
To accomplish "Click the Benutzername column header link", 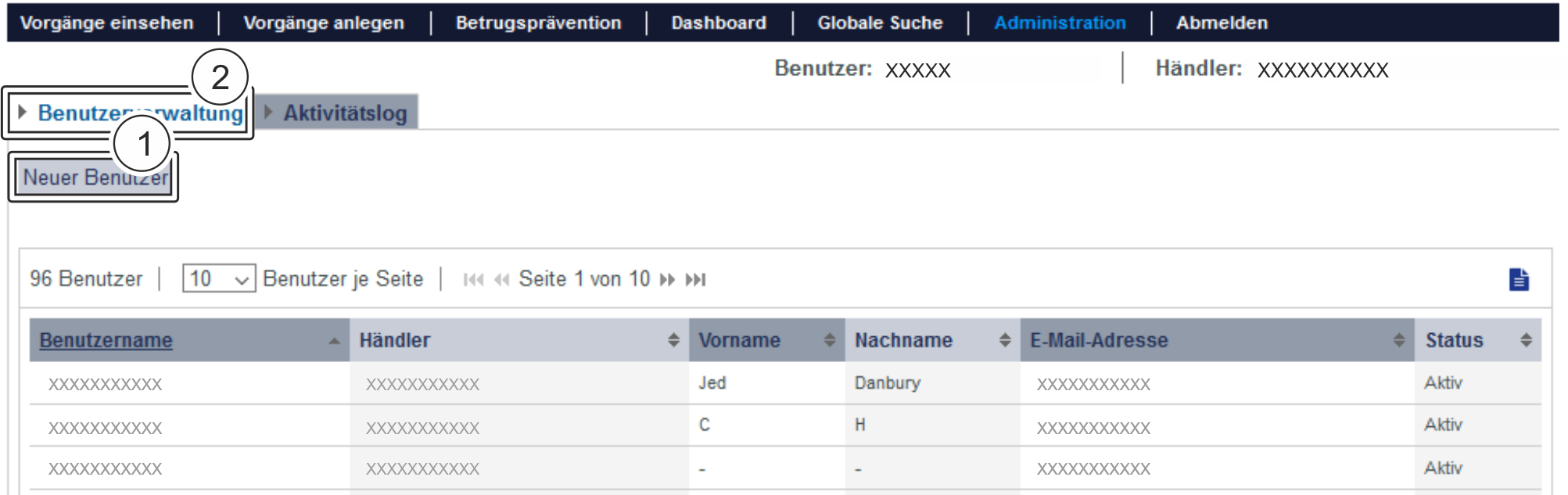I will tap(106, 340).
